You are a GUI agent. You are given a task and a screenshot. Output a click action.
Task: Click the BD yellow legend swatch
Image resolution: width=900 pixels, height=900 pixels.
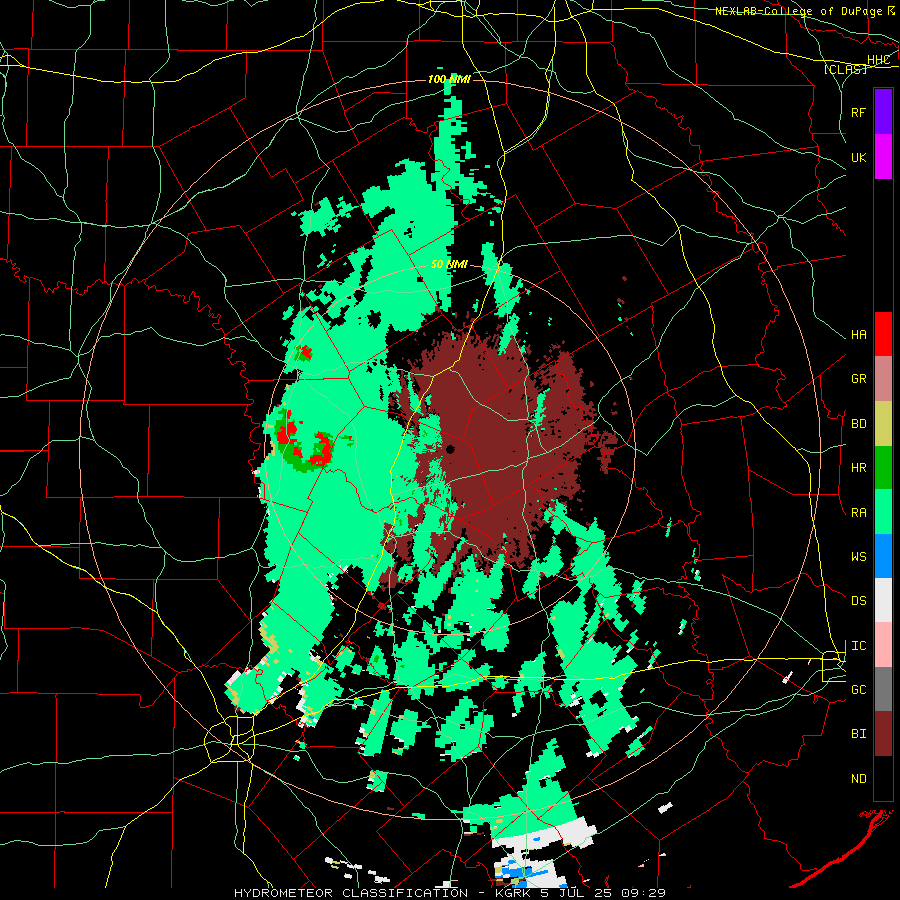point(883,423)
